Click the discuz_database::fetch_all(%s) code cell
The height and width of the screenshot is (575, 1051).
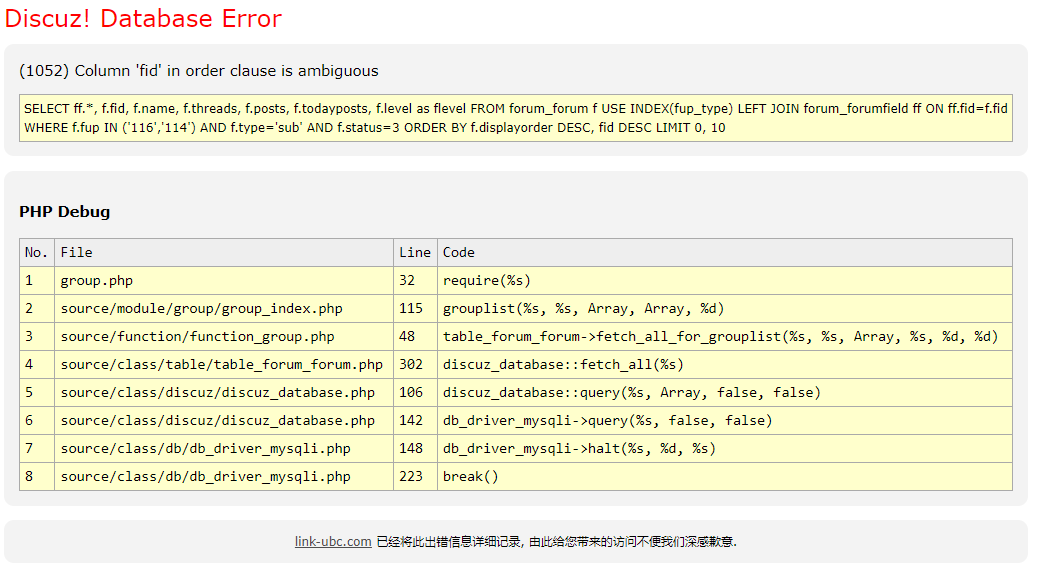coord(564,365)
